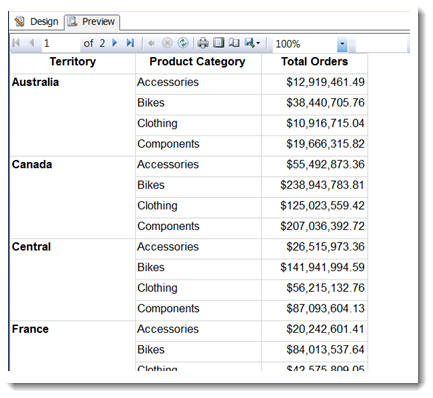Open the zoom level dropdown arrow
Screen dimensions: 433x398
coord(342,44)
